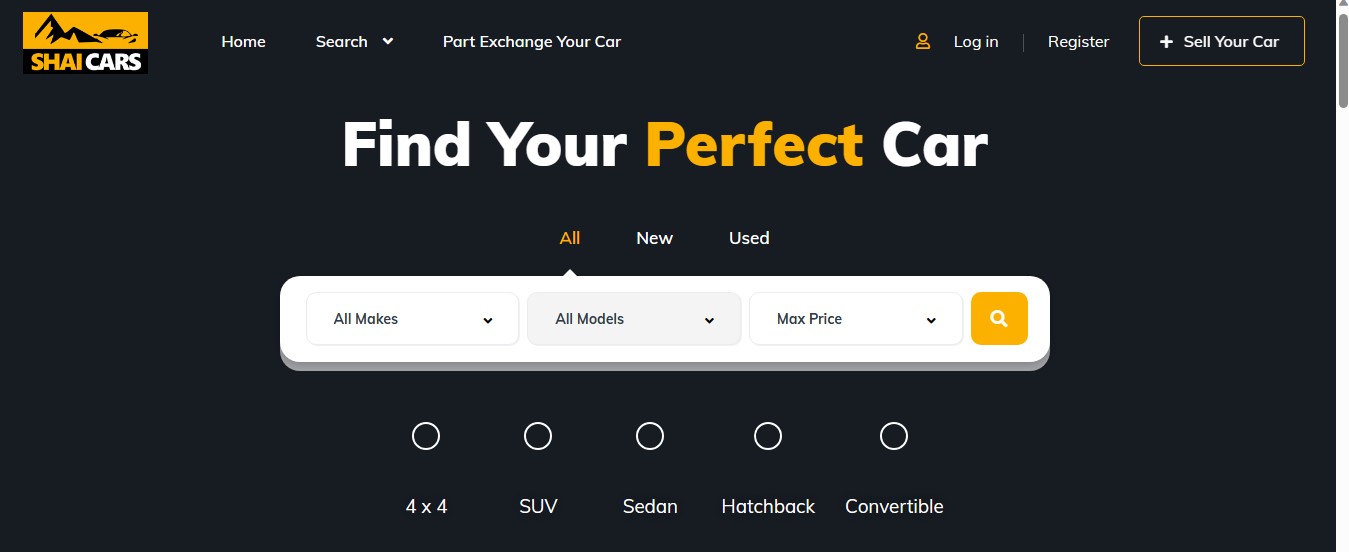Viewport: 1349px width, 552px height.
Task: Select the SUV body type circle
Action: pyautogui.click(x=538, y=436)
